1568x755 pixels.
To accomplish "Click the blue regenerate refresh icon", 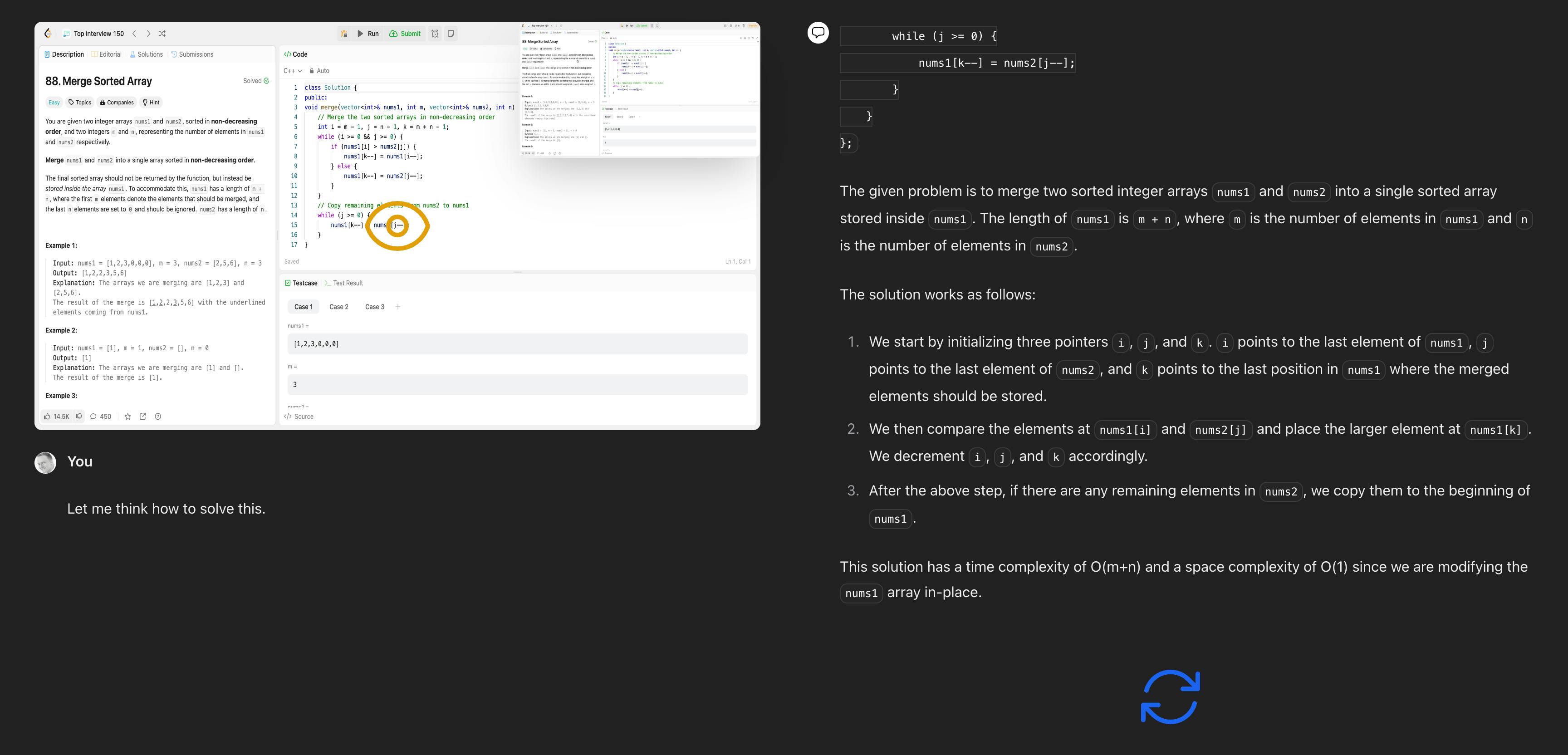I will coord(1170,696).
